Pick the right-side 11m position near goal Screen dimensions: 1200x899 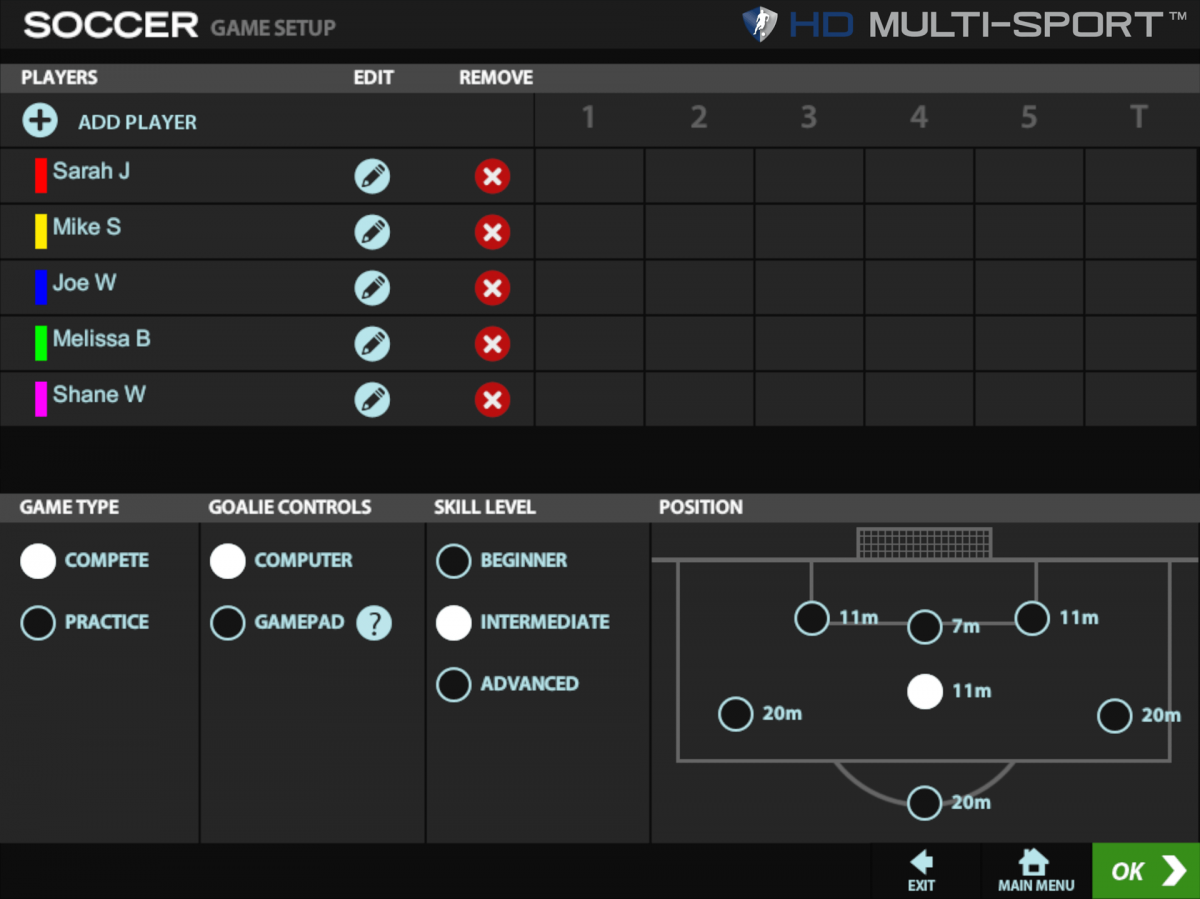click(1032, 618)
